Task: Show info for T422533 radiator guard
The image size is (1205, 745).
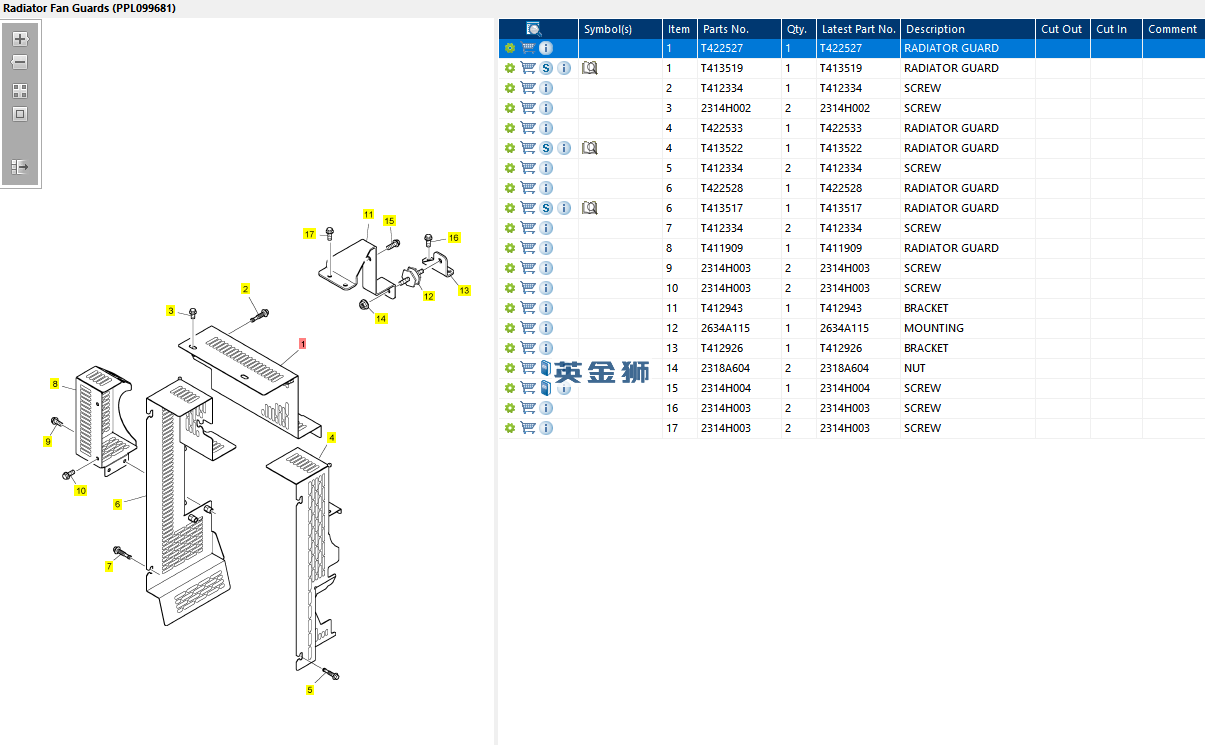Action: [546, 128]
